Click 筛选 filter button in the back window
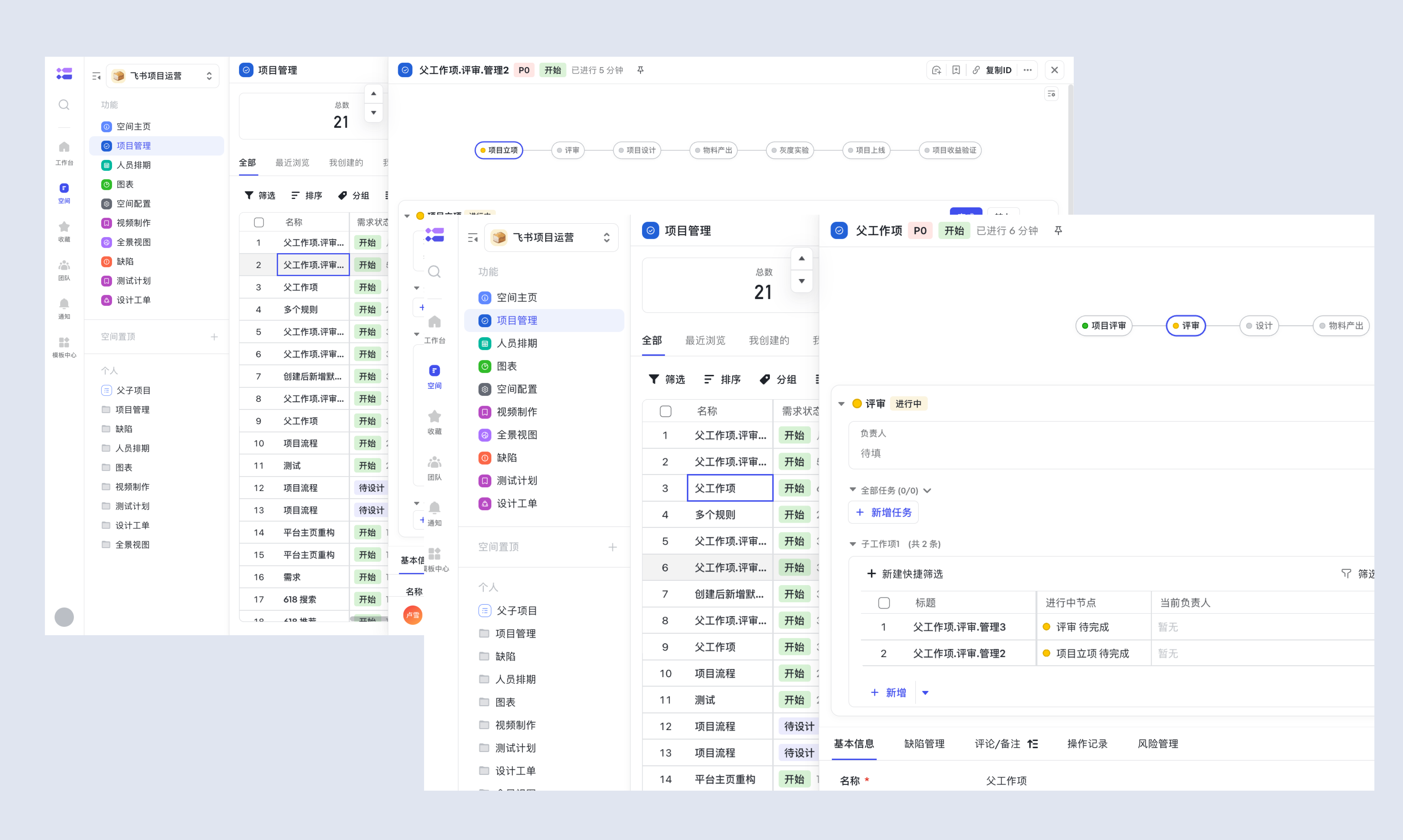Image resolution: width=1403 pixels, height=840 pixels. pos(260,196)
